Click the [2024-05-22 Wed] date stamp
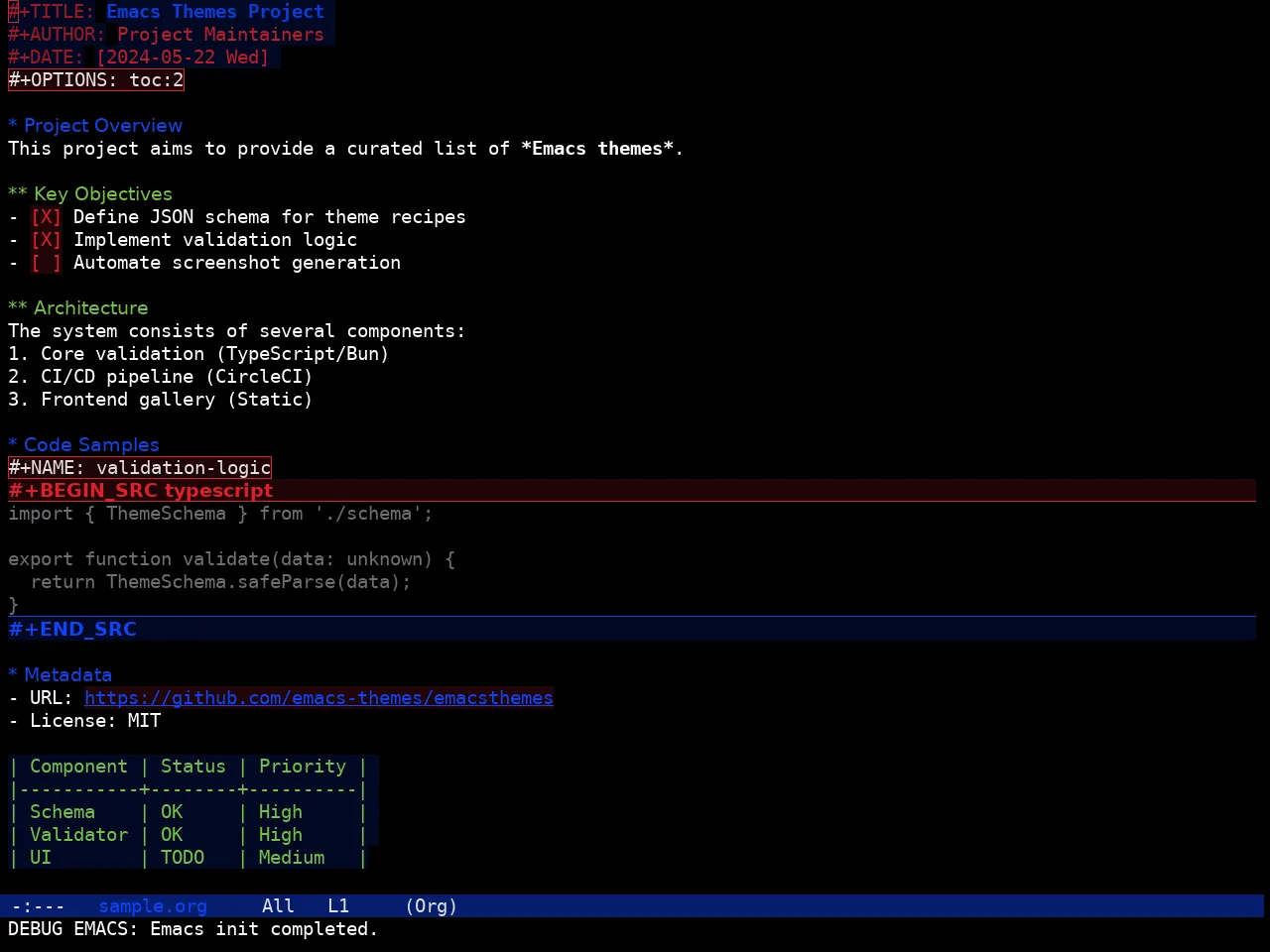This screenshot has height=952, width=1270. (x=183, y=58)
